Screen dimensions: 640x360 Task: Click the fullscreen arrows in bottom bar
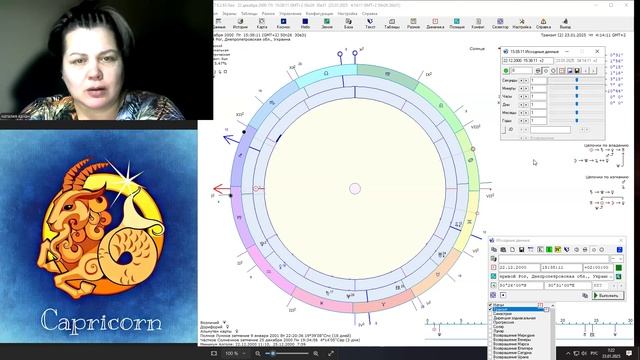(331, 353)
